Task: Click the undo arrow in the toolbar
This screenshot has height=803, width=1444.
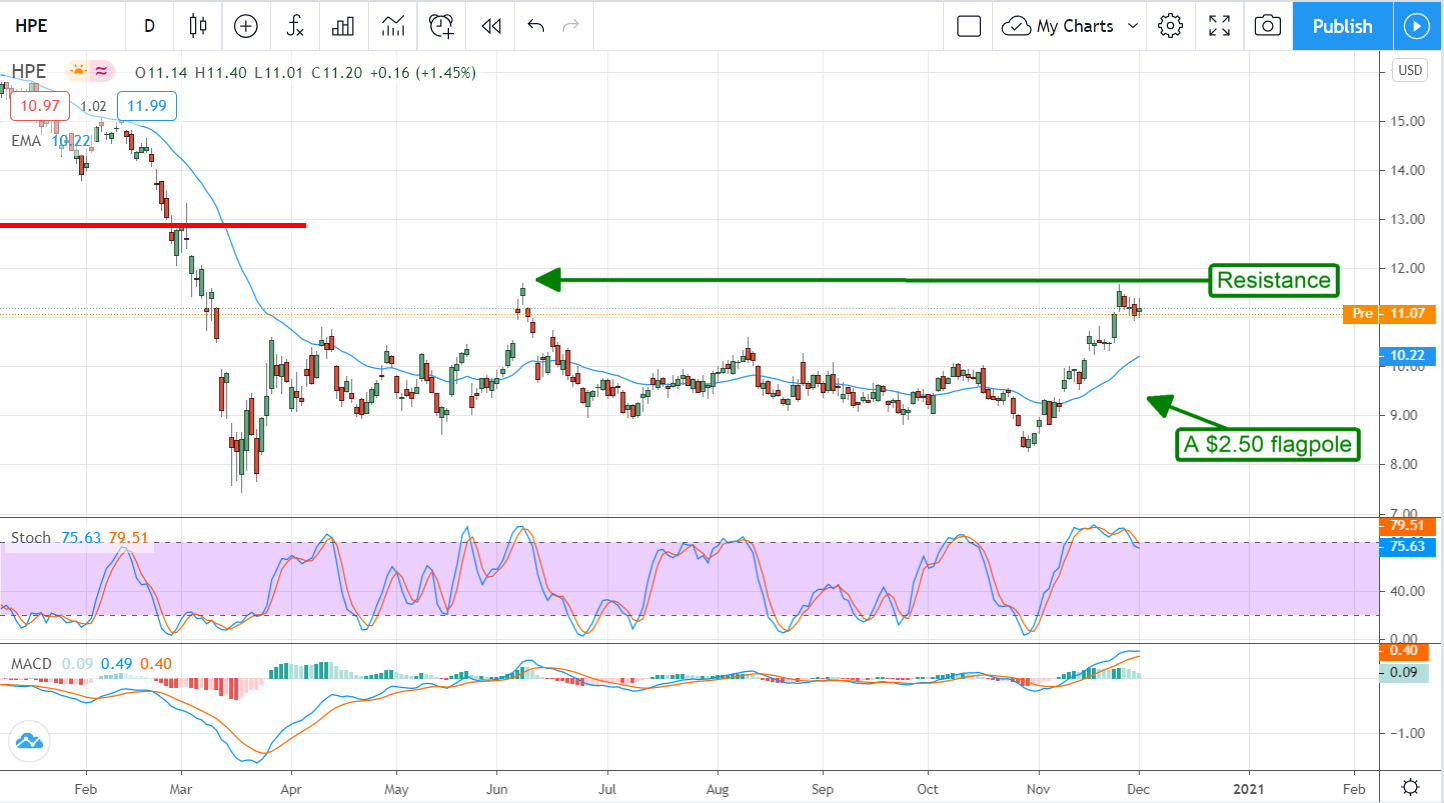Action: coord(536,26)
